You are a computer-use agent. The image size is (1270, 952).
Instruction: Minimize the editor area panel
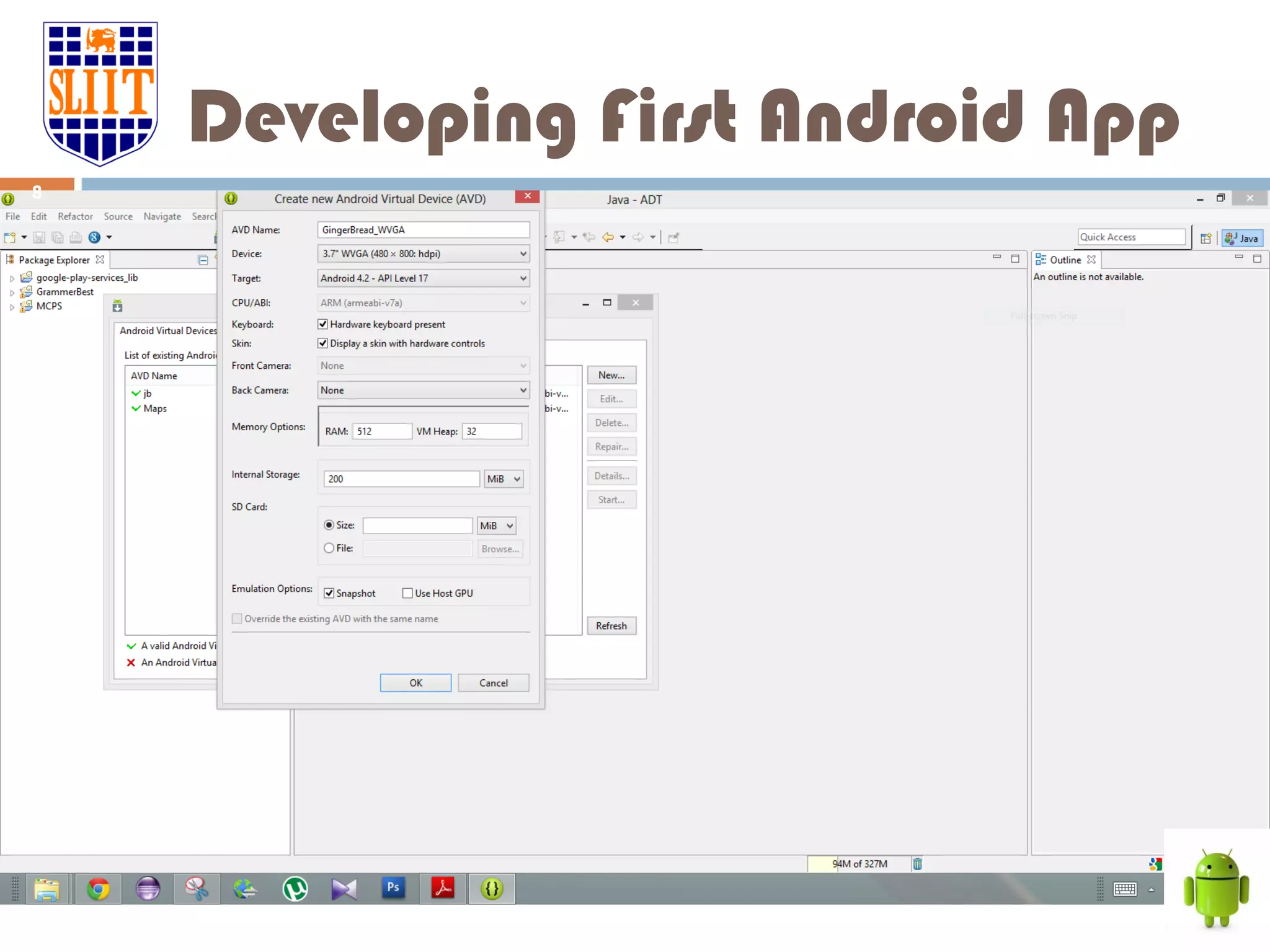pos(997,257)
